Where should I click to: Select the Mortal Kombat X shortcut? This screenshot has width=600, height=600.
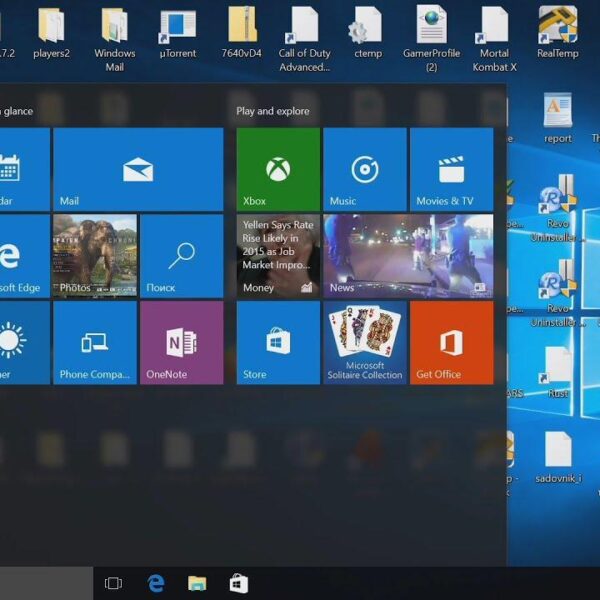(494, 40)
